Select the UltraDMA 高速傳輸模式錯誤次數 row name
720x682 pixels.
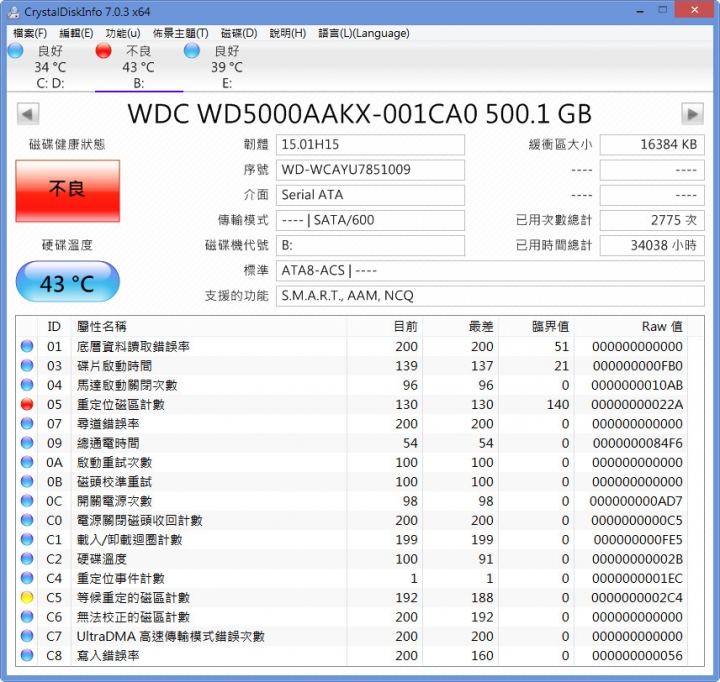coord(170,636)
